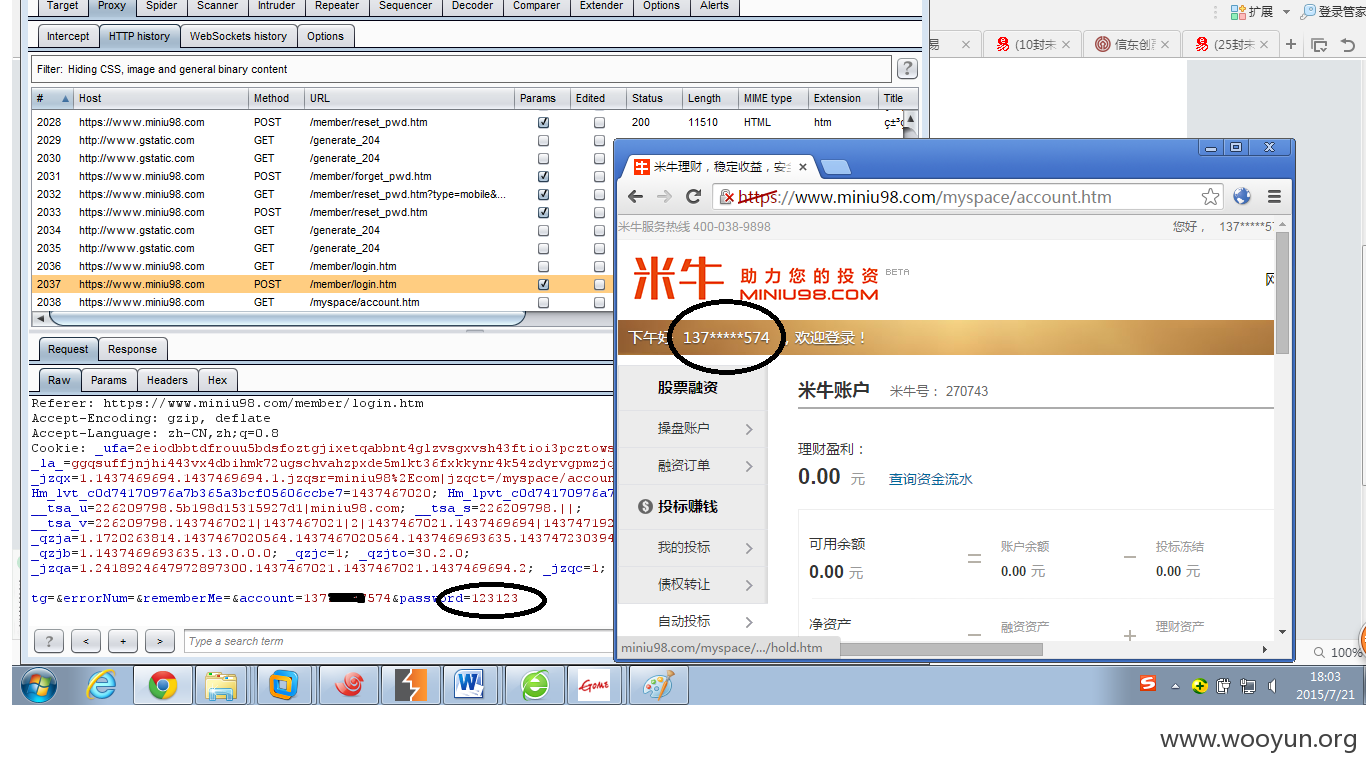Select the Hex view tab
The height and width of the screenshot is (768, 1366).
[x=218, y=380]
